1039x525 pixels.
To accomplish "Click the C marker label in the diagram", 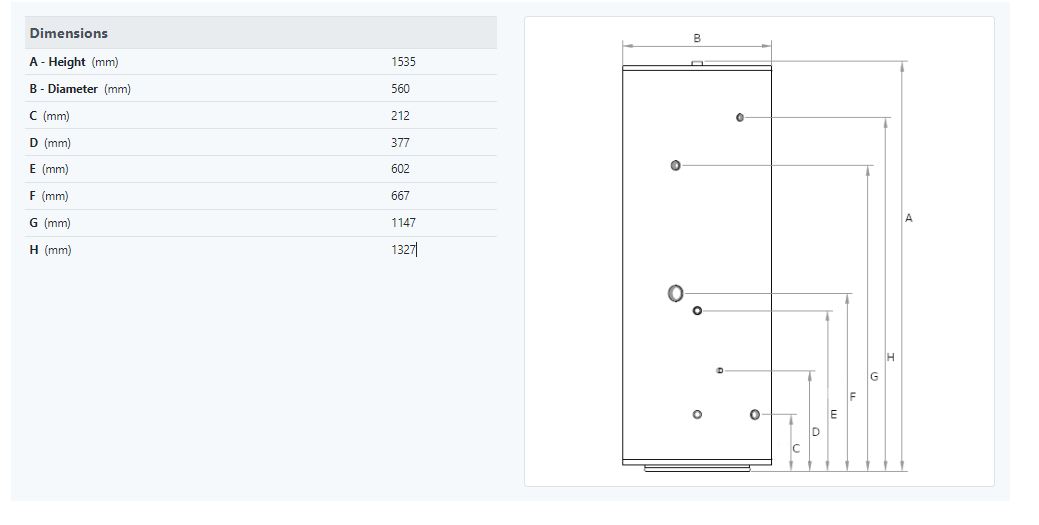I will [x=796, y=449].
